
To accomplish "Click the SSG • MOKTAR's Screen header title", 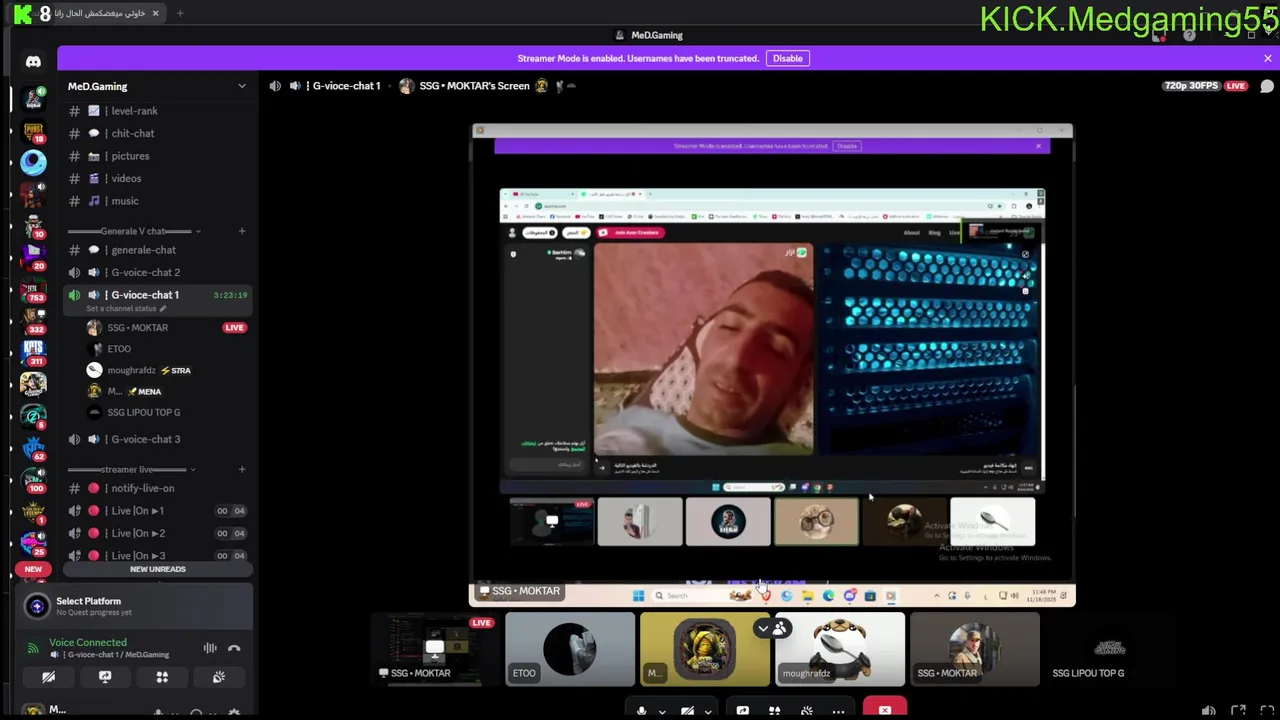I will point(474,86).
